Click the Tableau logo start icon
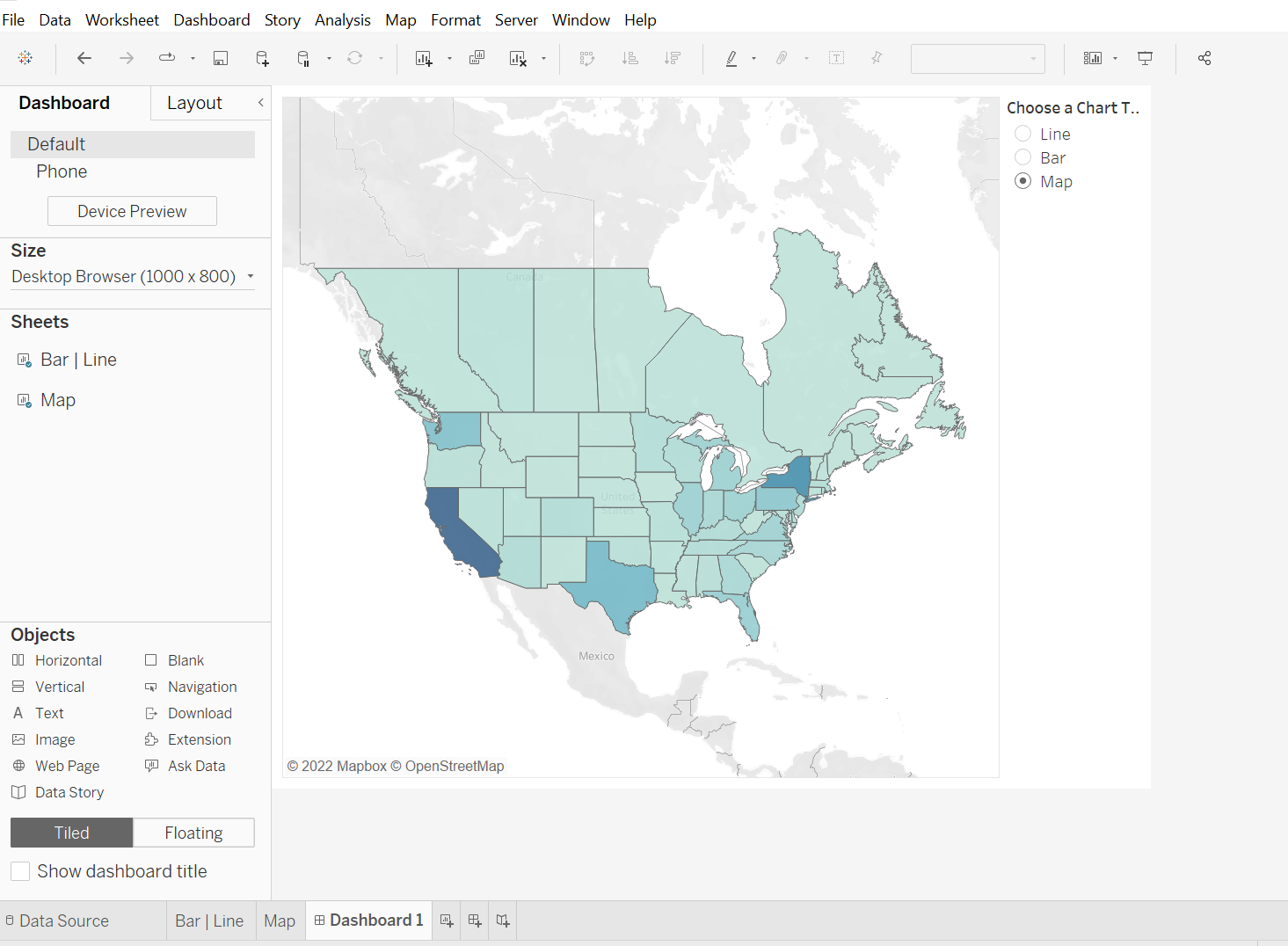 [25, 58]
